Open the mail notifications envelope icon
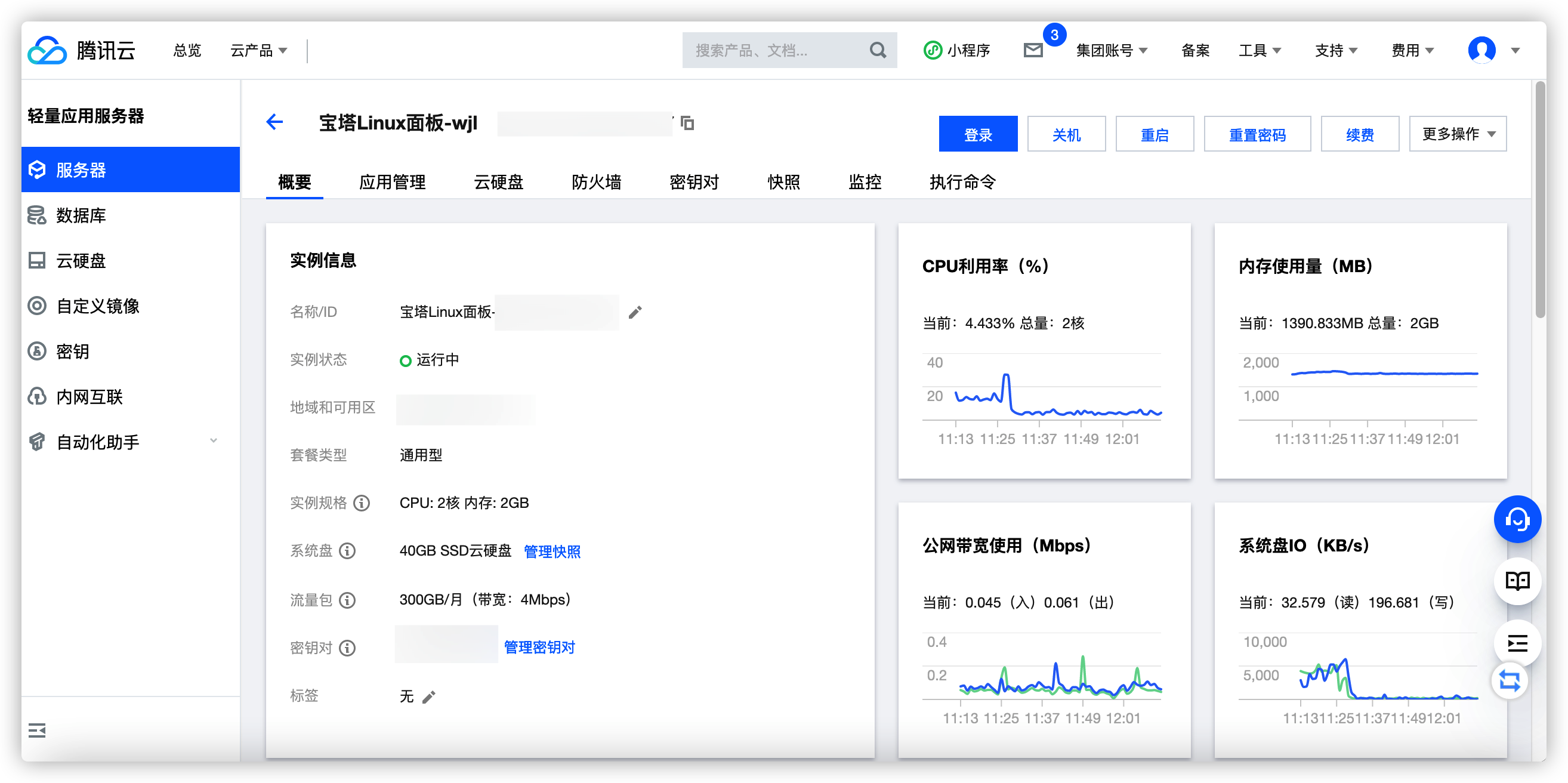This screenshot has height=783, width=1568. [x=1033, y=50]
